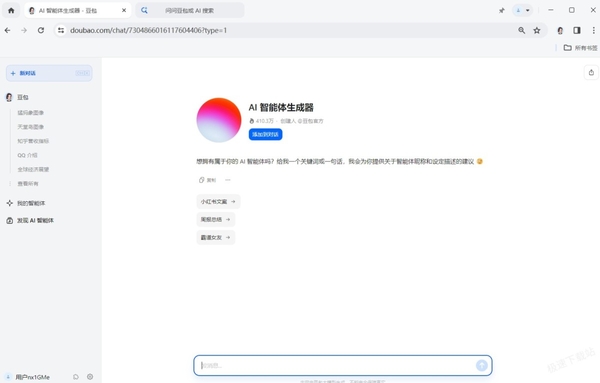
Task: Click the flame popularity icon beside 410.3万
Action: pyautogui.click(x=252, y=121)
